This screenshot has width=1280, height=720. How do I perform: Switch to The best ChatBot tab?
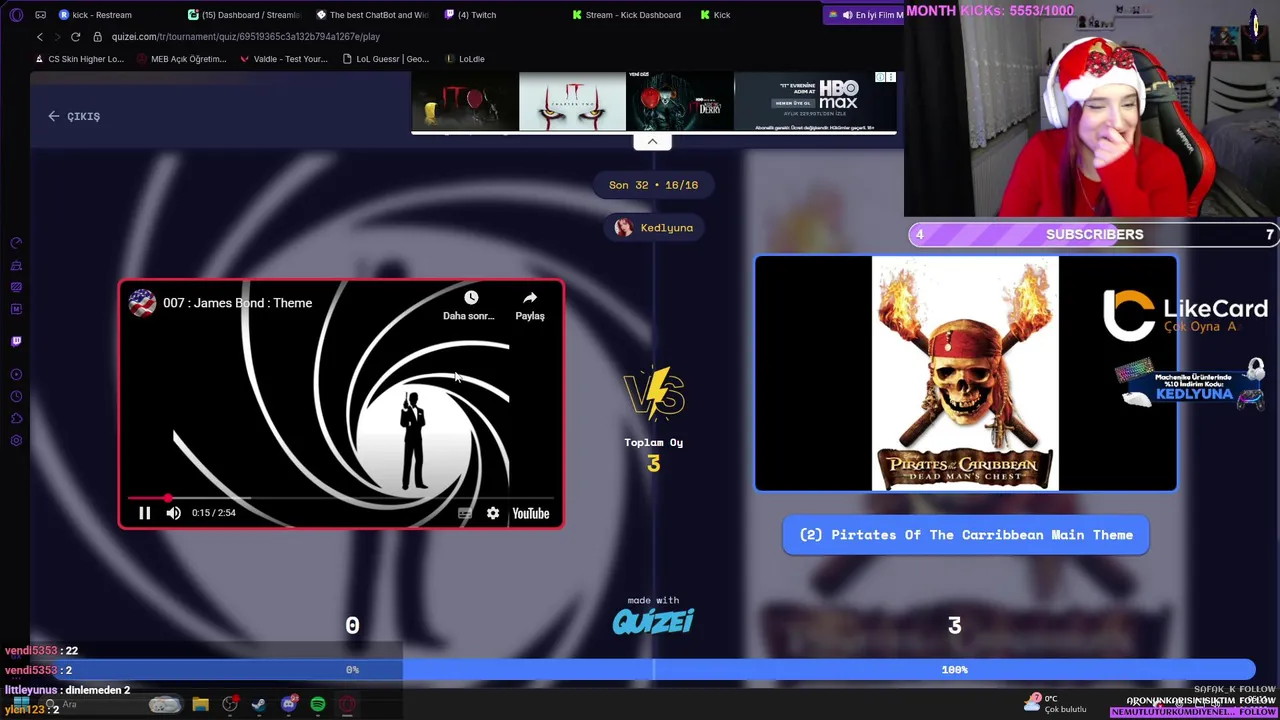point(372,15)
